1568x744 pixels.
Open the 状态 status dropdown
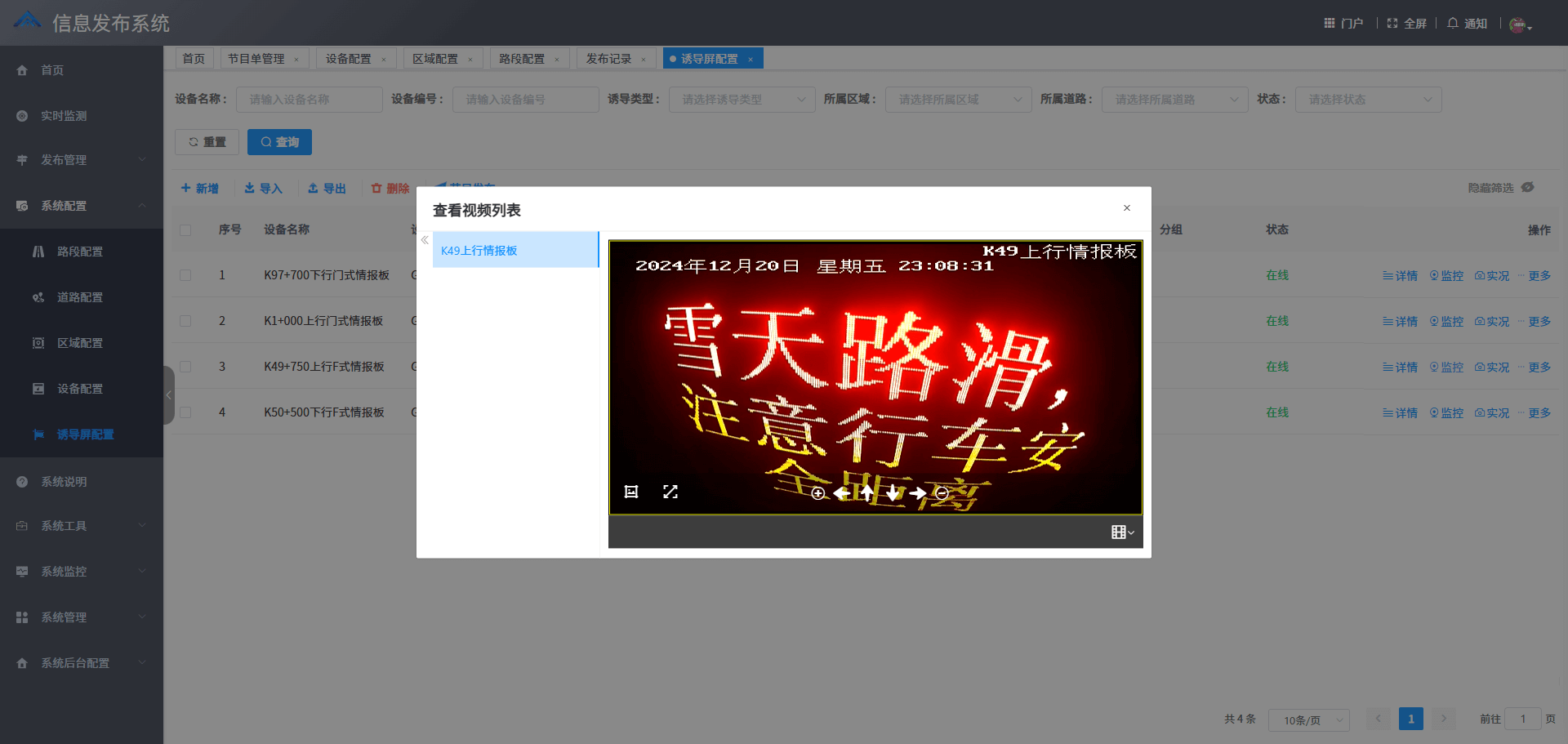coord(1368,99)
